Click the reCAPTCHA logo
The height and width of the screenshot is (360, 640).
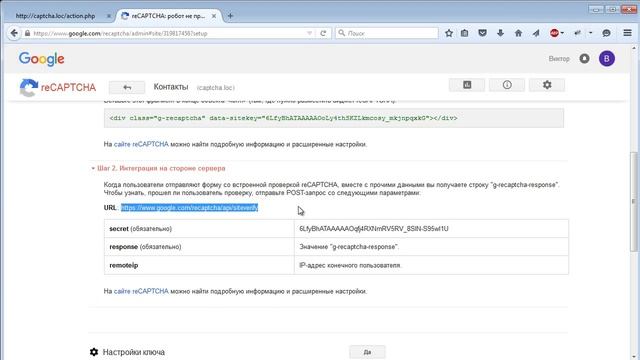click(x=58, y=87)
